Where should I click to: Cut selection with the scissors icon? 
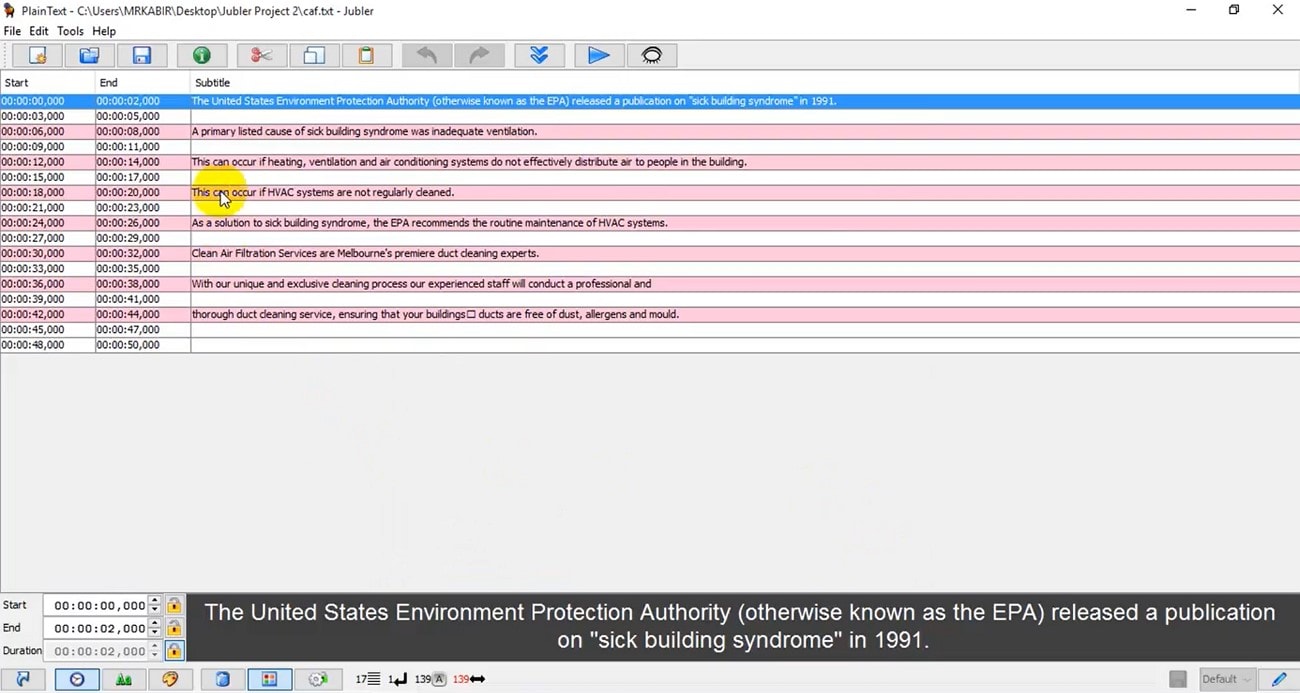[x=262, y=56]
